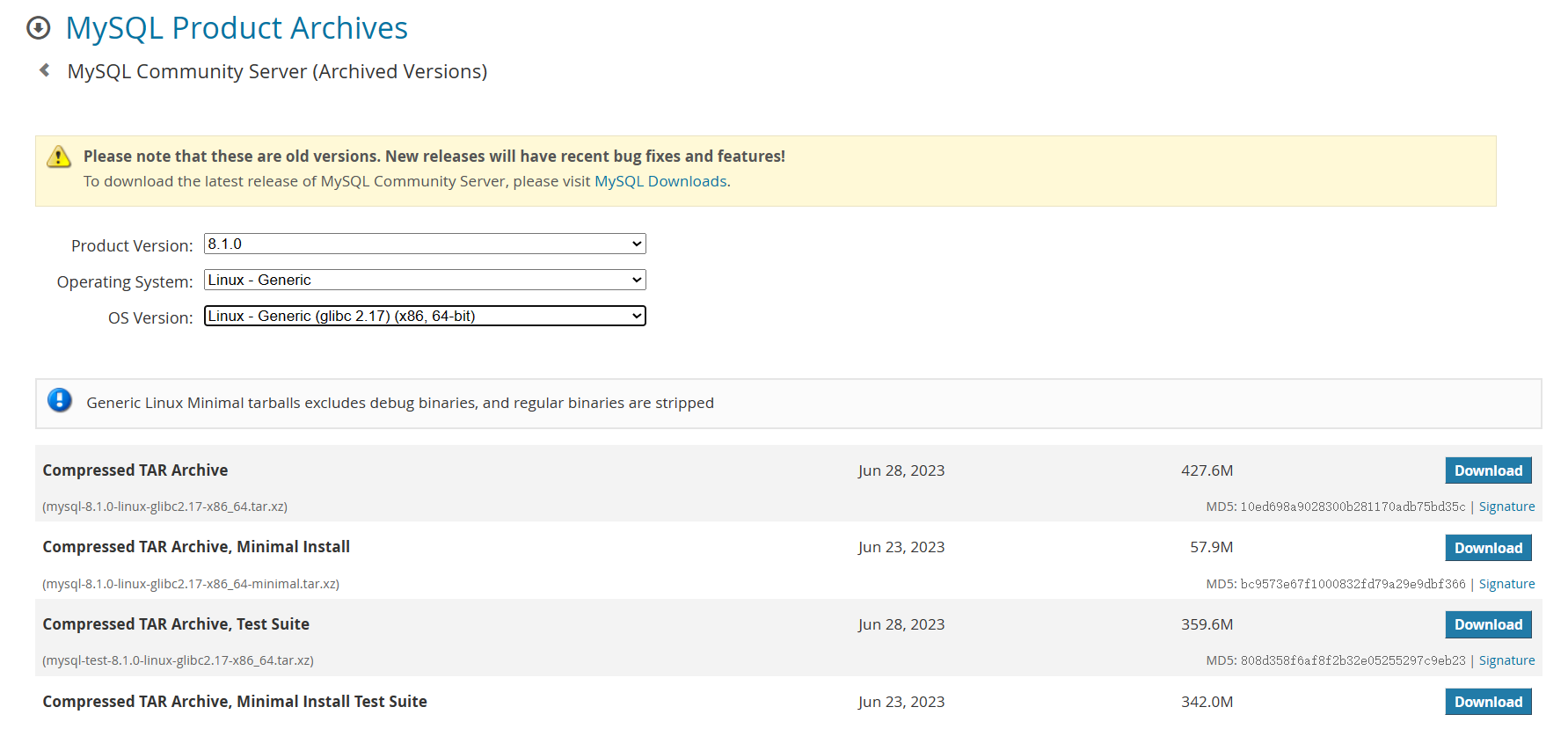Open Signature link for minimal tar.xz
Image resolution: width=1568 pixels, height=729 pixels.
[x=1506, y=584]
